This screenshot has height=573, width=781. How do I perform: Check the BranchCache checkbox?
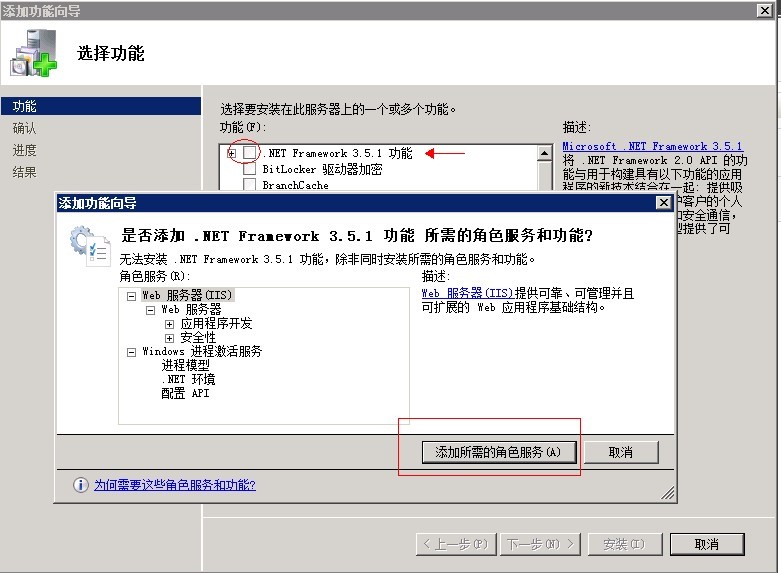[x=250, y=184]
